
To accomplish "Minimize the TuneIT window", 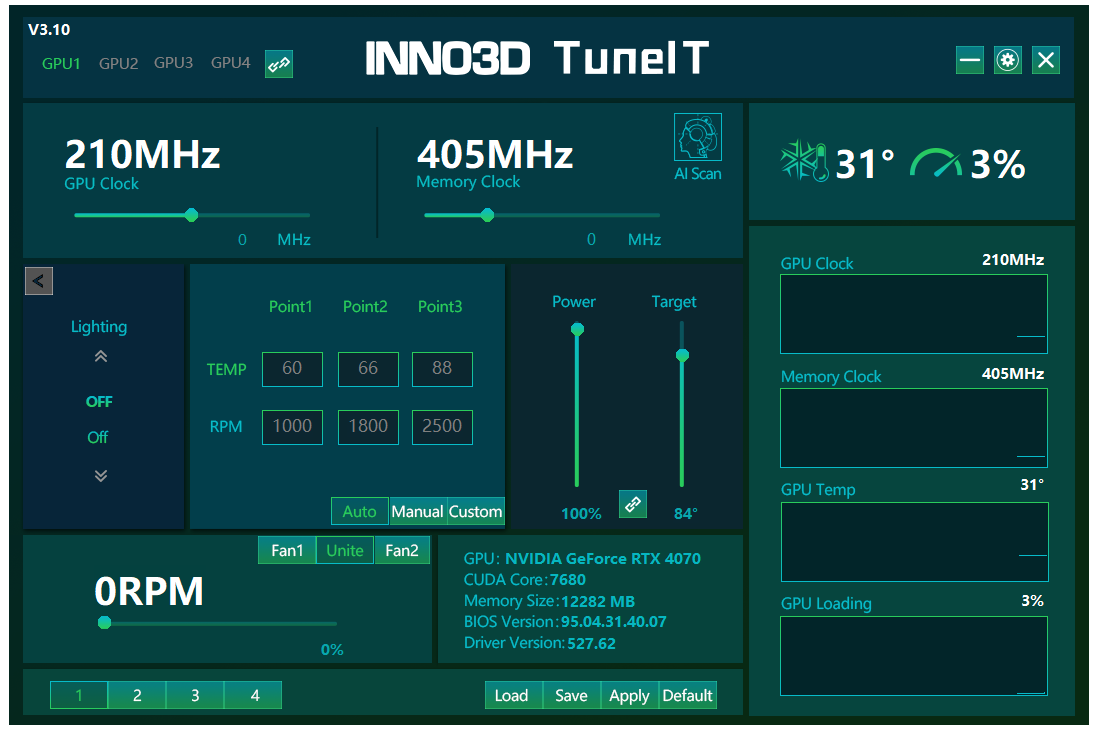I will click(970, 60).
